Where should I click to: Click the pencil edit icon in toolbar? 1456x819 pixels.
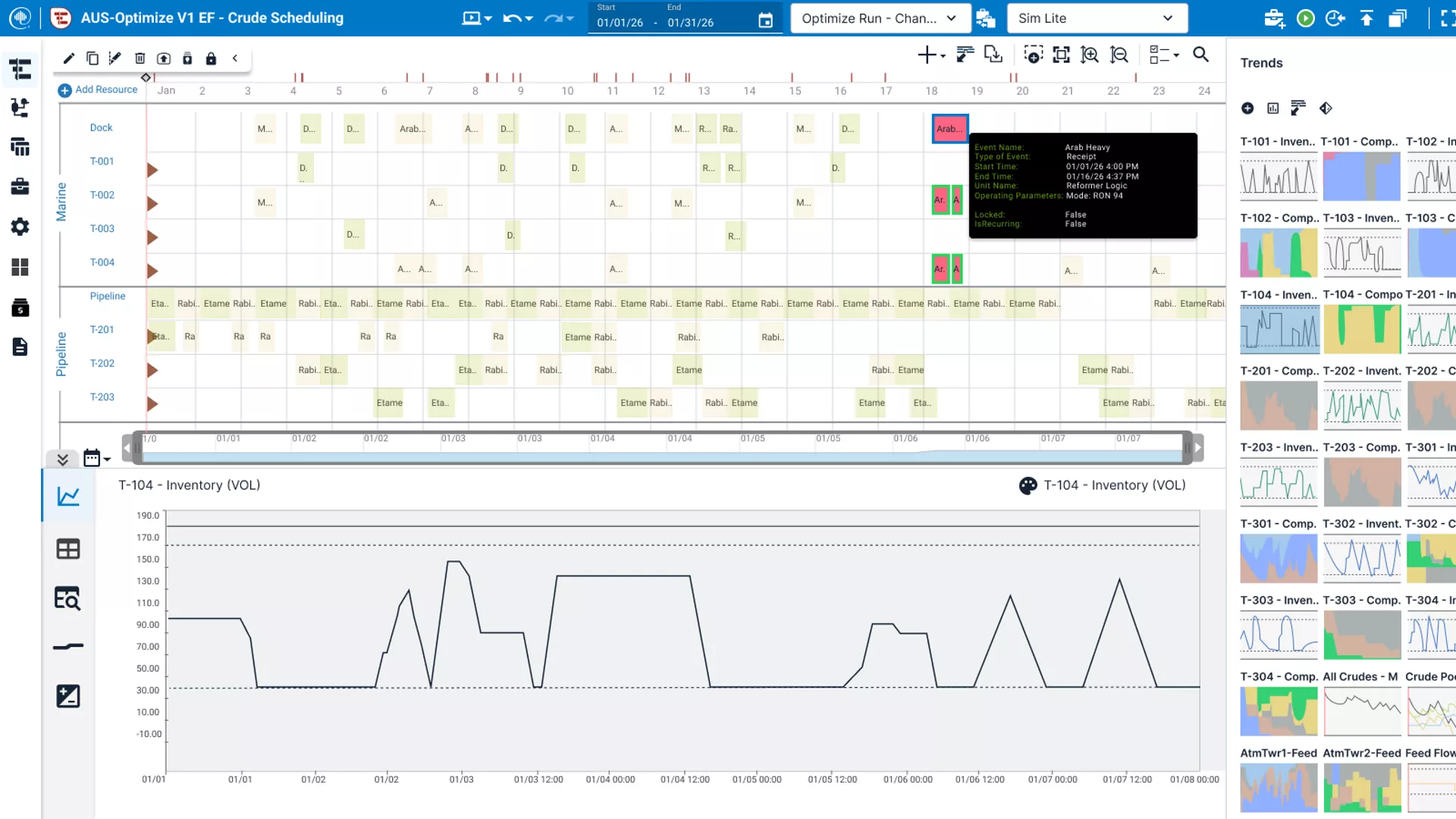[68, 58]
